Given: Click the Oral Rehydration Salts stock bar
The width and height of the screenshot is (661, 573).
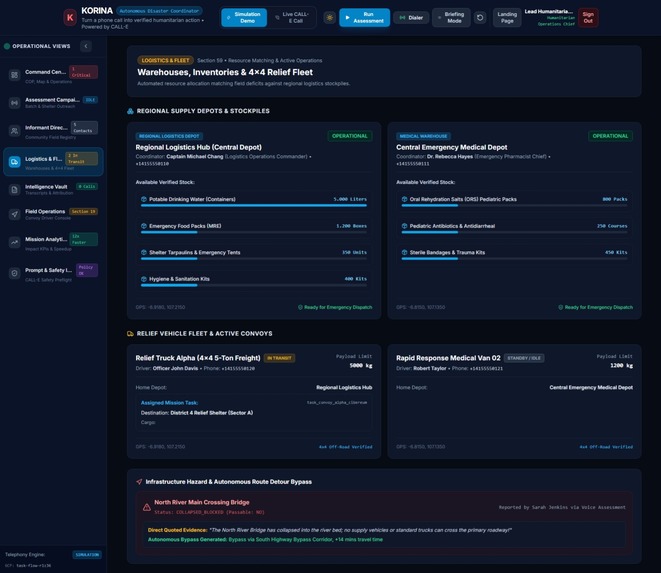Looking at the screenshot, I should tap(514, 206).
